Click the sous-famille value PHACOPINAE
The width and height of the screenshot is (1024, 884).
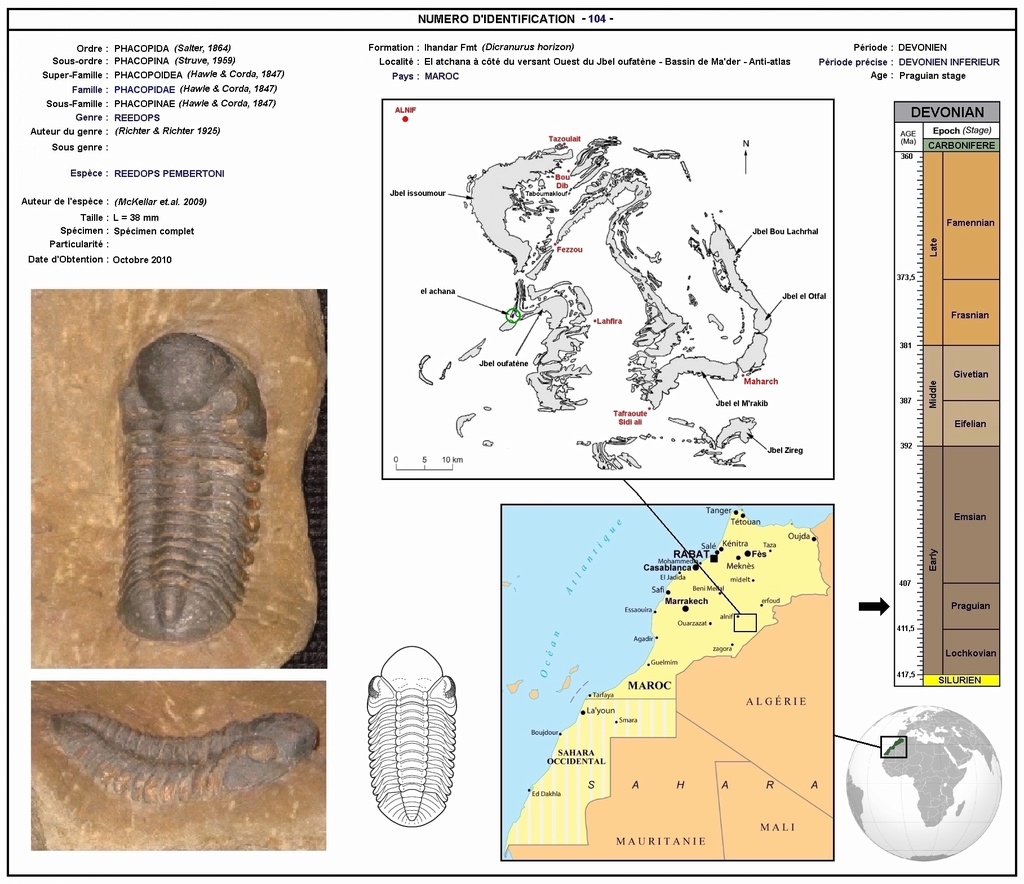144,104
